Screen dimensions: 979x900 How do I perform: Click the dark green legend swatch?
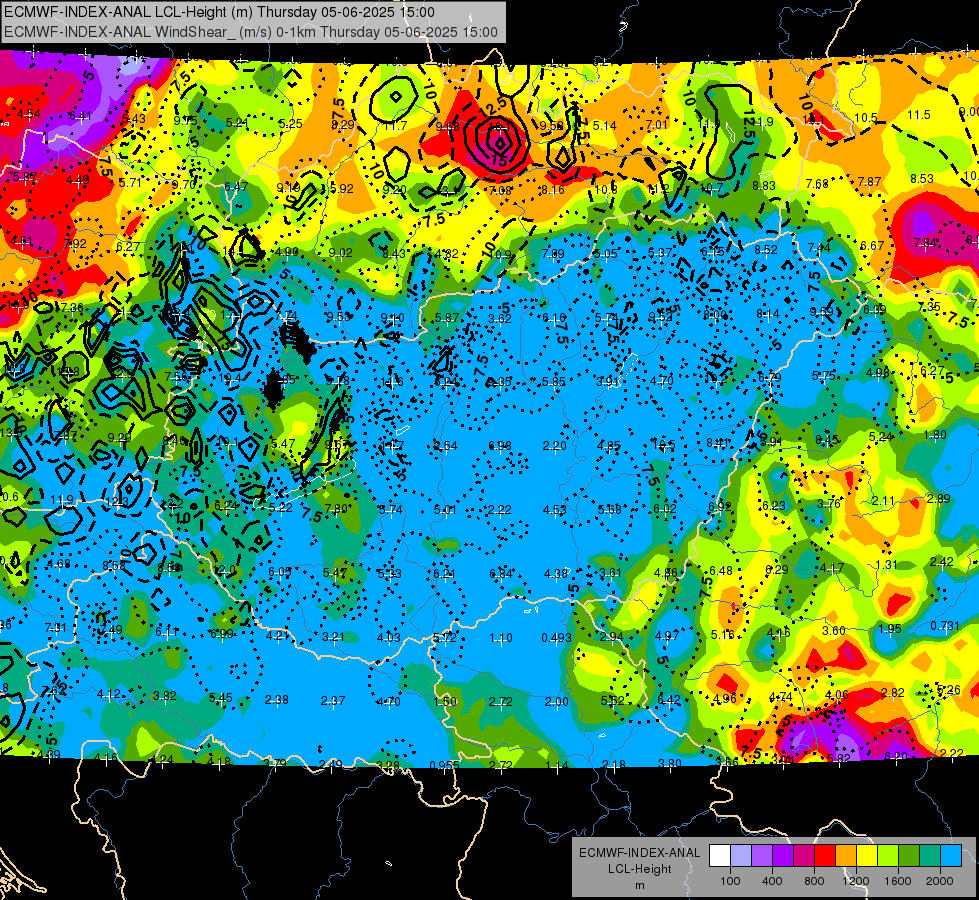(908, 855)
